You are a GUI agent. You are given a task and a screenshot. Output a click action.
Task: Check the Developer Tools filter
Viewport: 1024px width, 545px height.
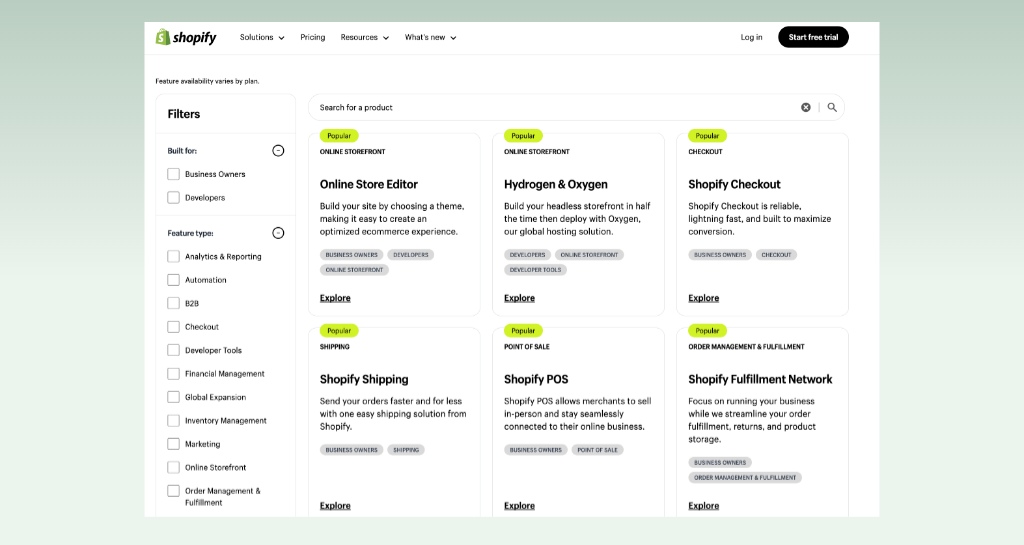pyautogui.click(x=173, y=350)
